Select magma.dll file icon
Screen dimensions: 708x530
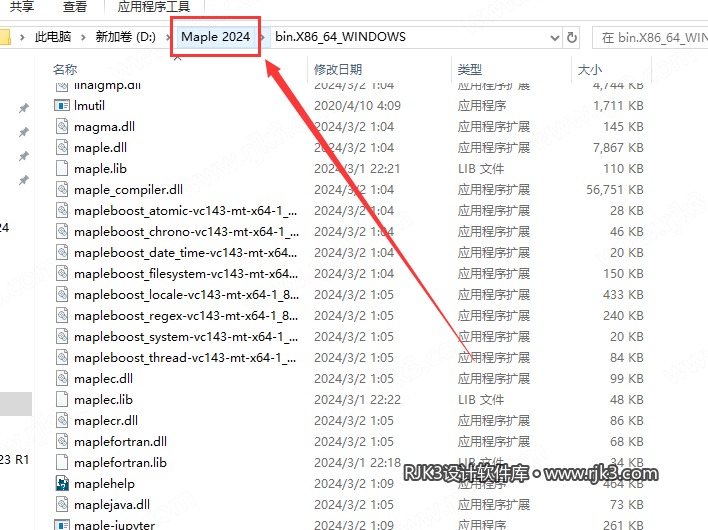62,126
